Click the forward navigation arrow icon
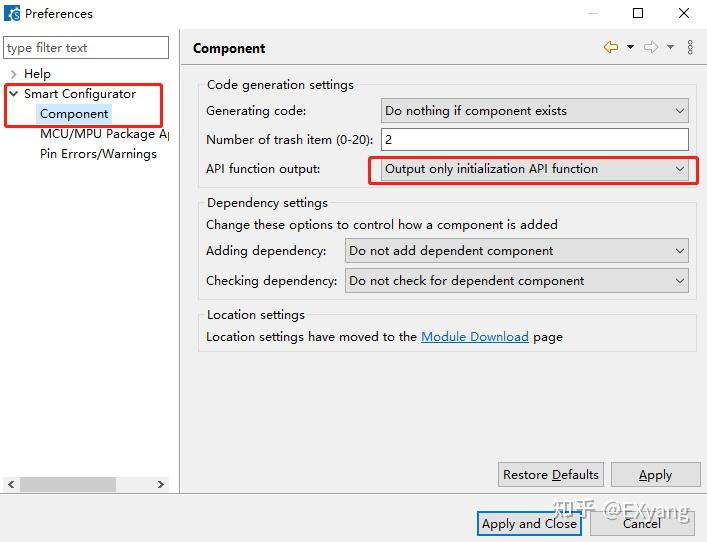Screen dimensions: 707x542 tap(650, 48)
